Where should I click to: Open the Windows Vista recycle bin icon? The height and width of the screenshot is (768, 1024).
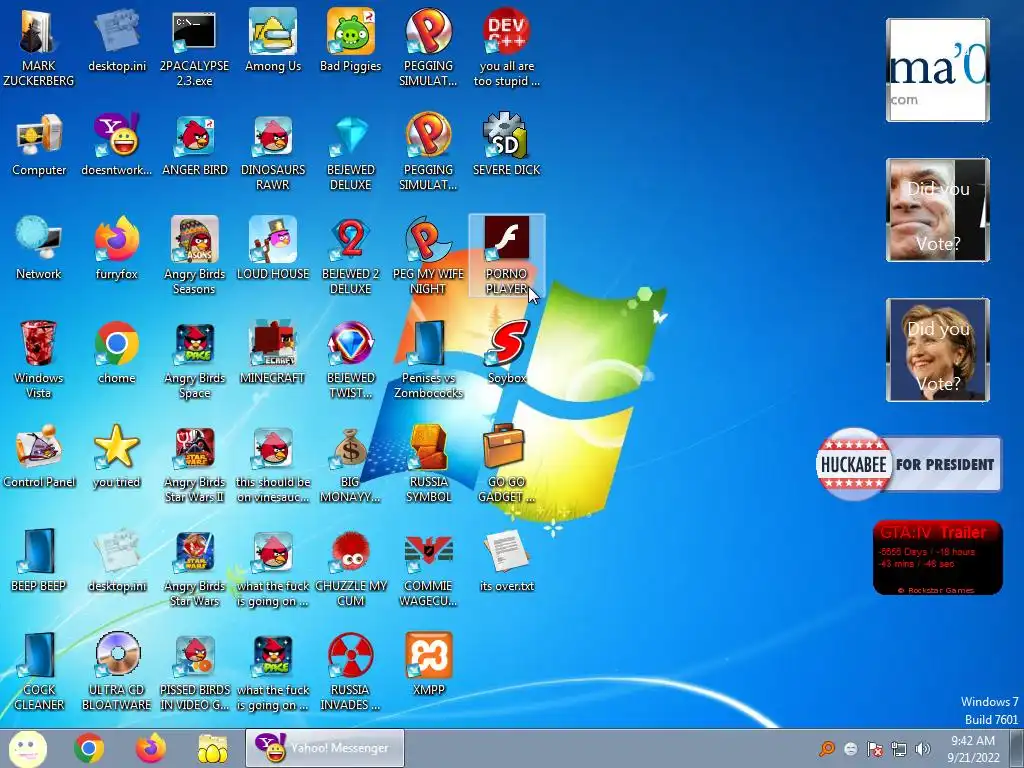tap(39, 359)
